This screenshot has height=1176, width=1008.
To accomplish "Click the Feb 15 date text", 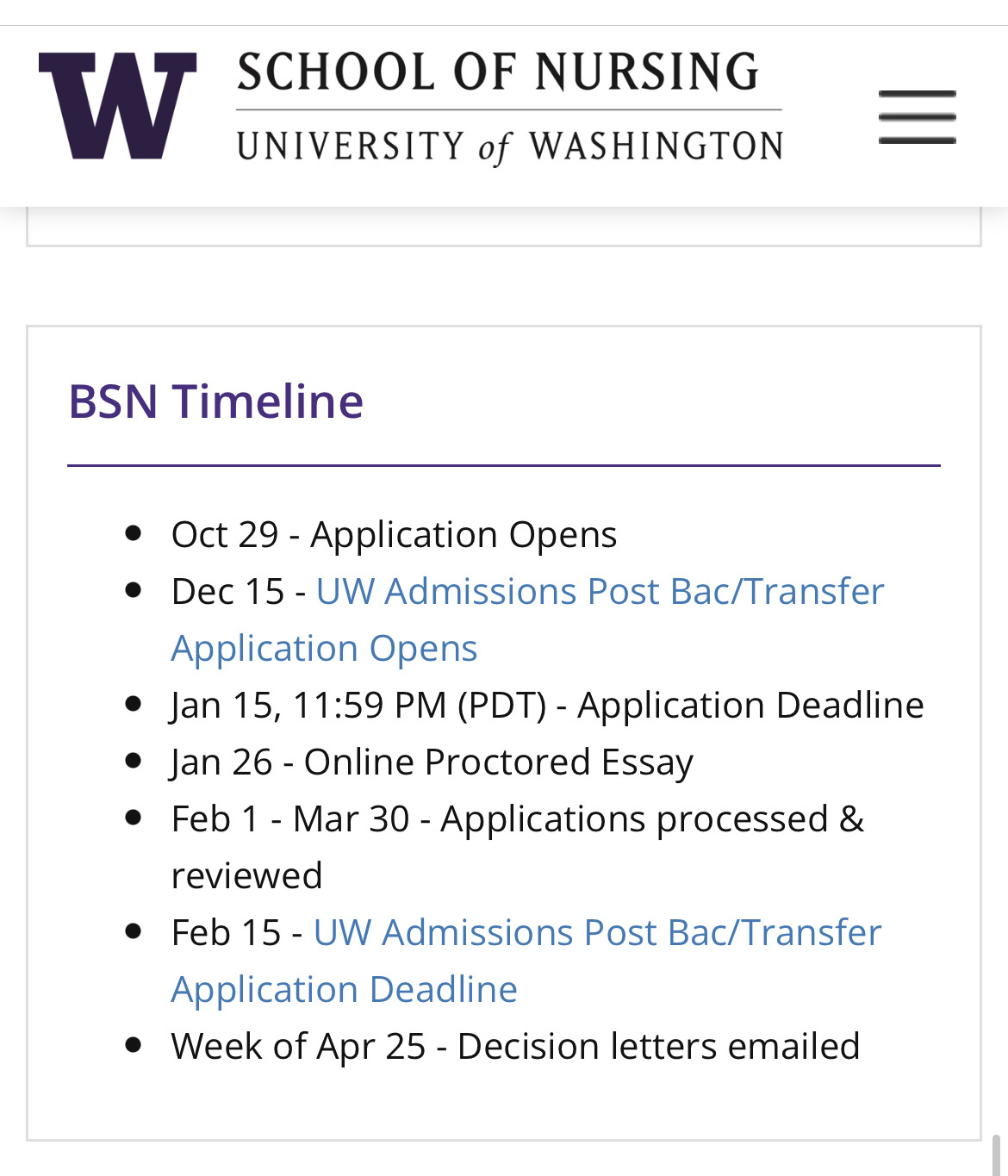I will 226,933.
